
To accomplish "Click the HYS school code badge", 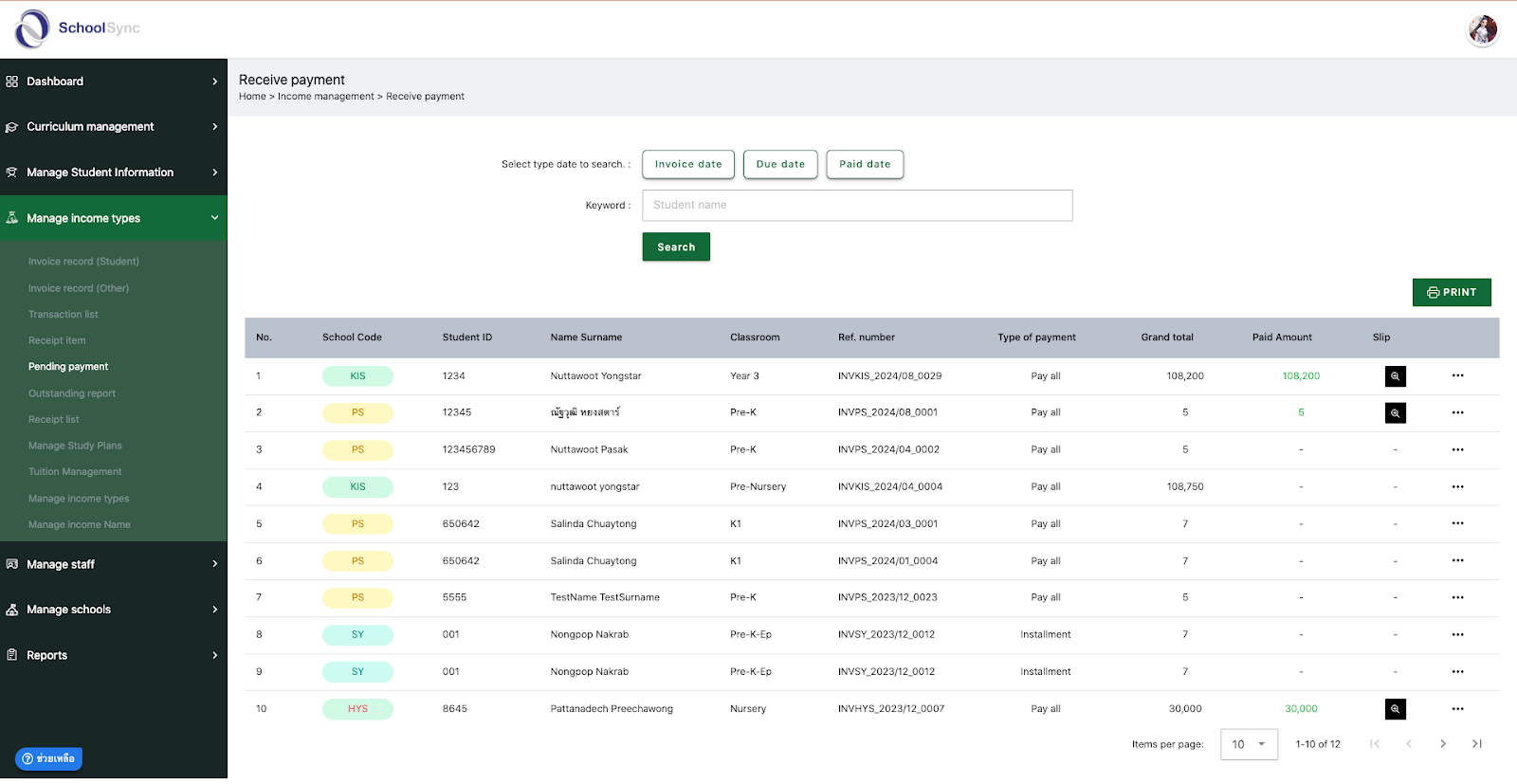I will click(357, 709).
